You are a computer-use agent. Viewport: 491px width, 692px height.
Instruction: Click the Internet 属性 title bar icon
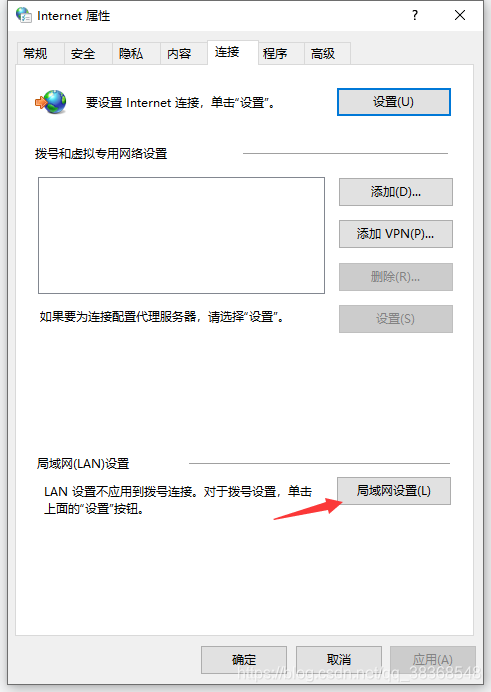click(x=24, y=15)
